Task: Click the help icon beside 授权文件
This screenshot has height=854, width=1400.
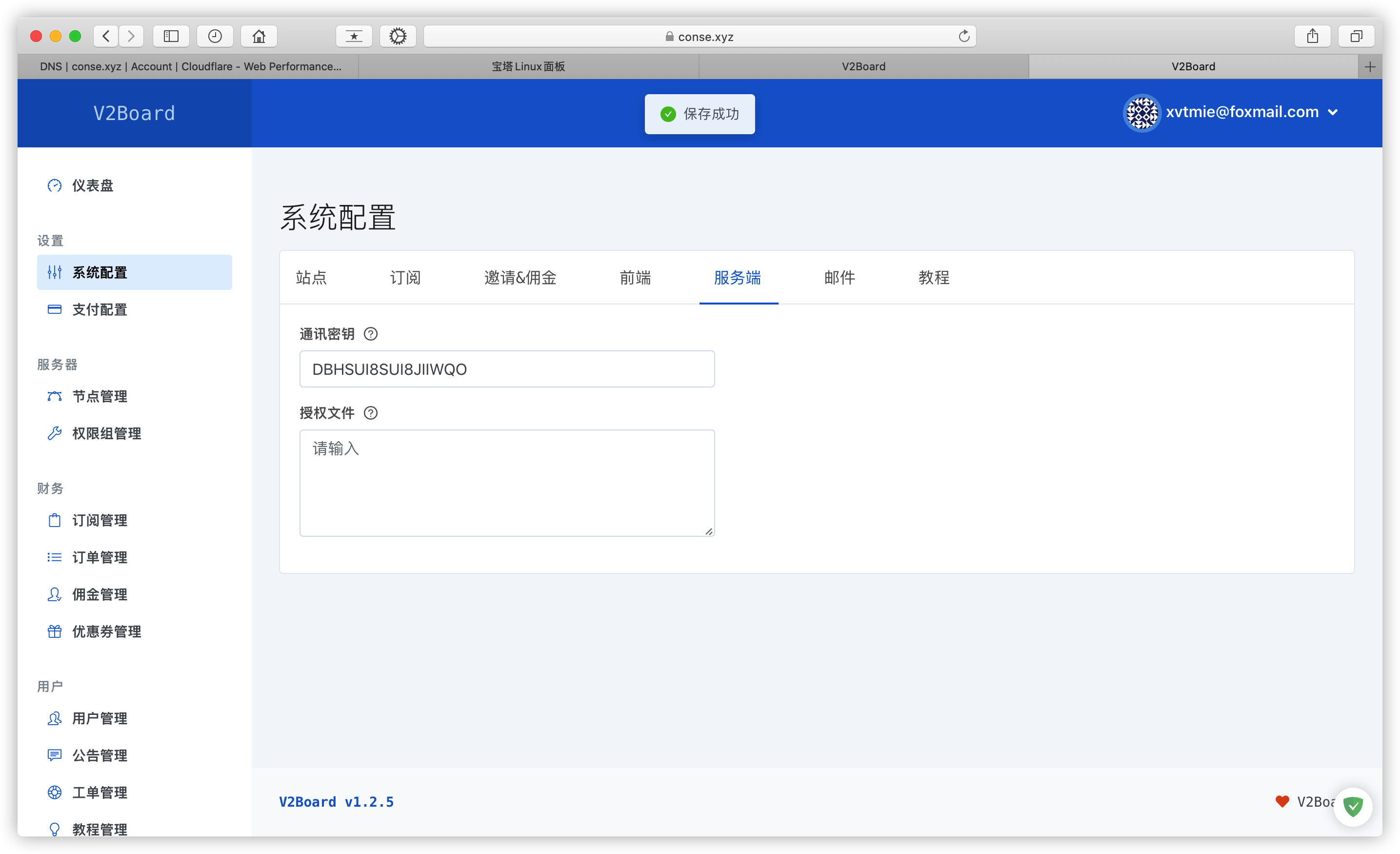Action: (x=370, y=413)
